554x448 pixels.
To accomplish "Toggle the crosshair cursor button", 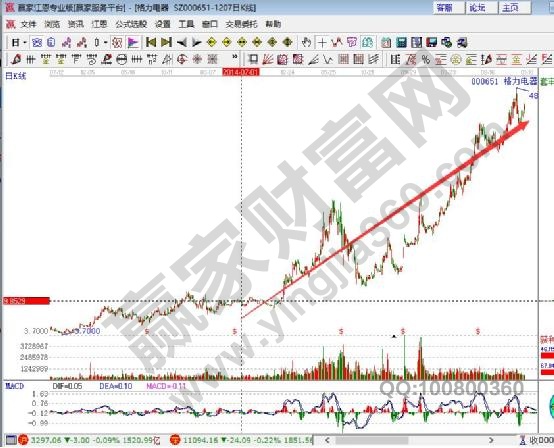I will click(322, 43).
